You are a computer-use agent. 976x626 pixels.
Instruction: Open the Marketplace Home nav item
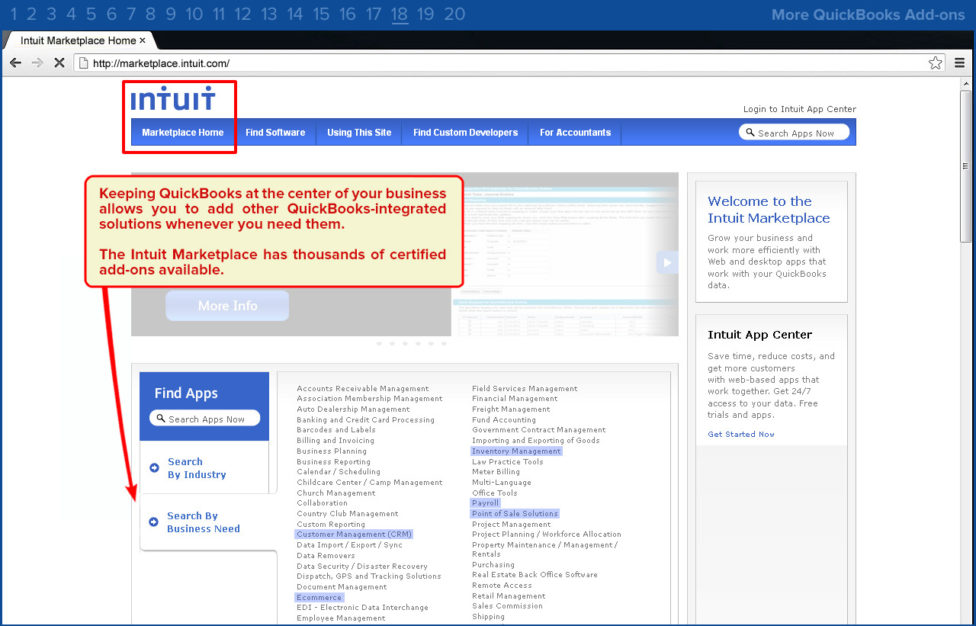coord(182,133)
